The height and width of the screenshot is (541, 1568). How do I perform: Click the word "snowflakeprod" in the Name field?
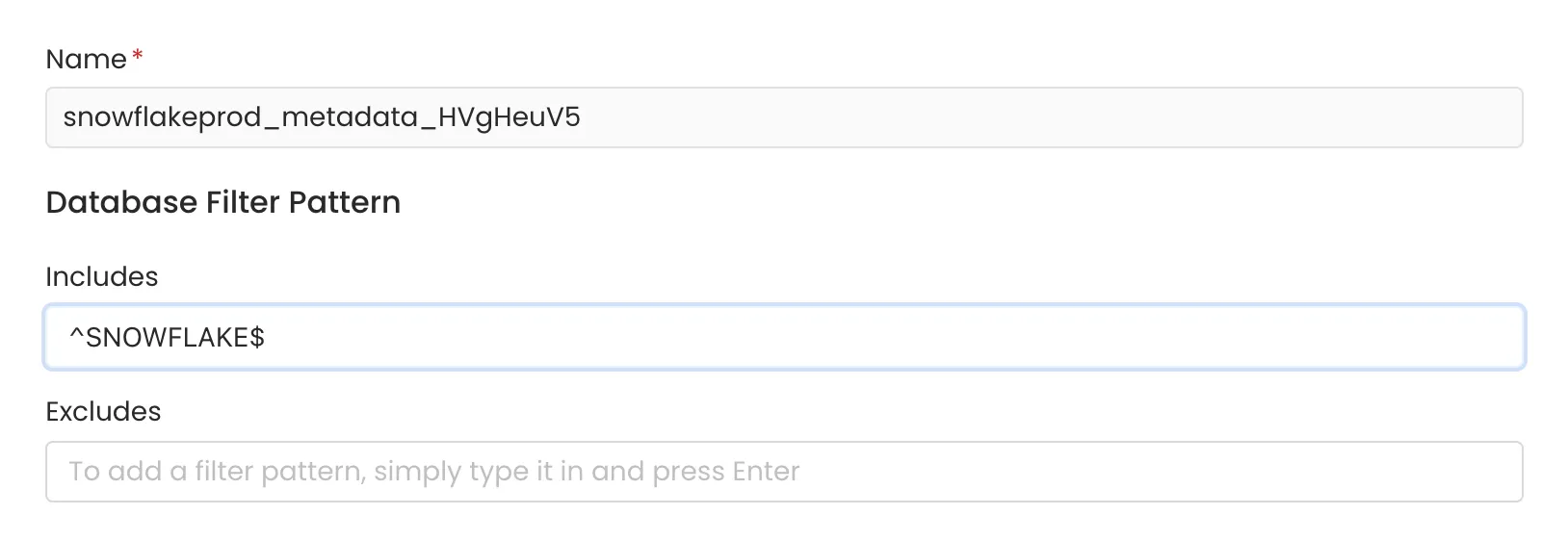162,117
